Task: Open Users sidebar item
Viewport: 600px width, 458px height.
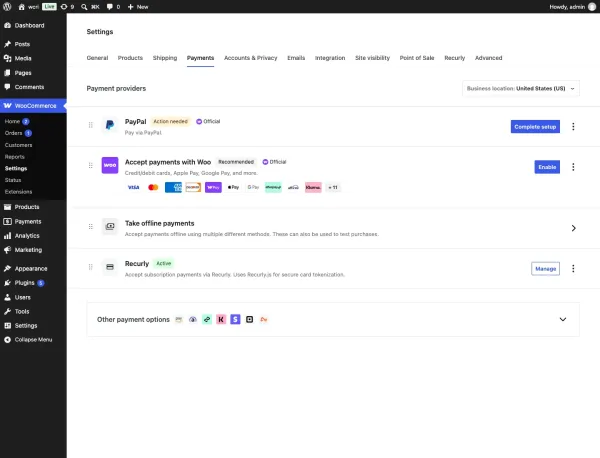Action: pyautogui.click(x=23, y=297)
